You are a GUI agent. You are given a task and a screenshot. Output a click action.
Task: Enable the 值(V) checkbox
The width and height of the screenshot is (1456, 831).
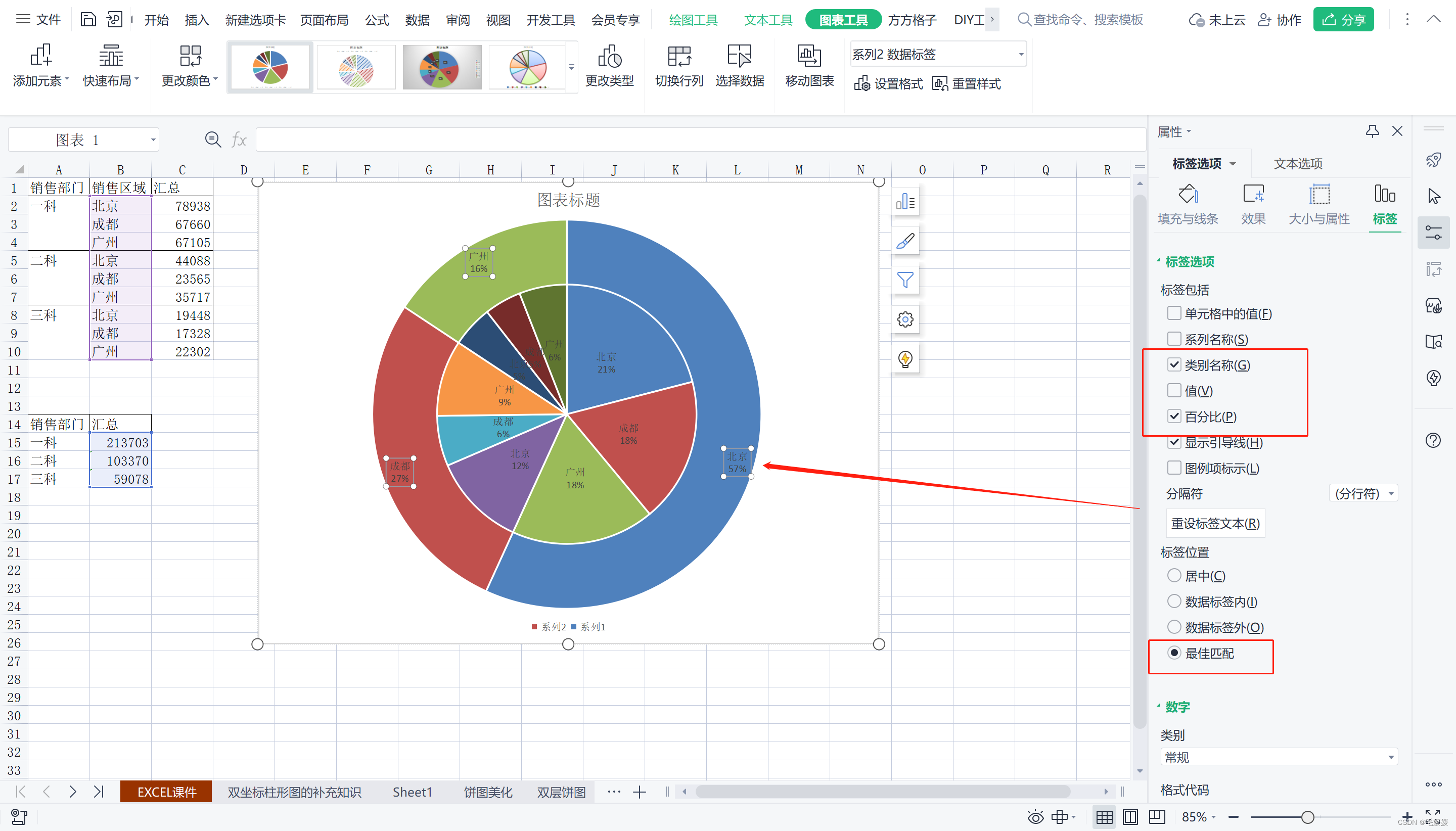point(1174,391)
